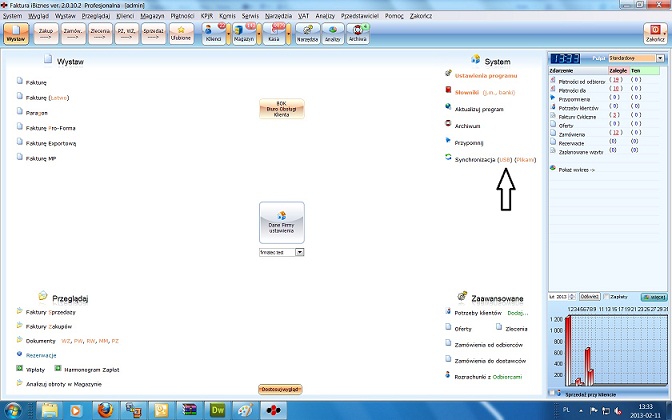This screenshot has width=672, height=420.
Task: Toggle Sprzedaż przy kliencie checkbox
Action: pyautogui.click(x=552, y=393)
